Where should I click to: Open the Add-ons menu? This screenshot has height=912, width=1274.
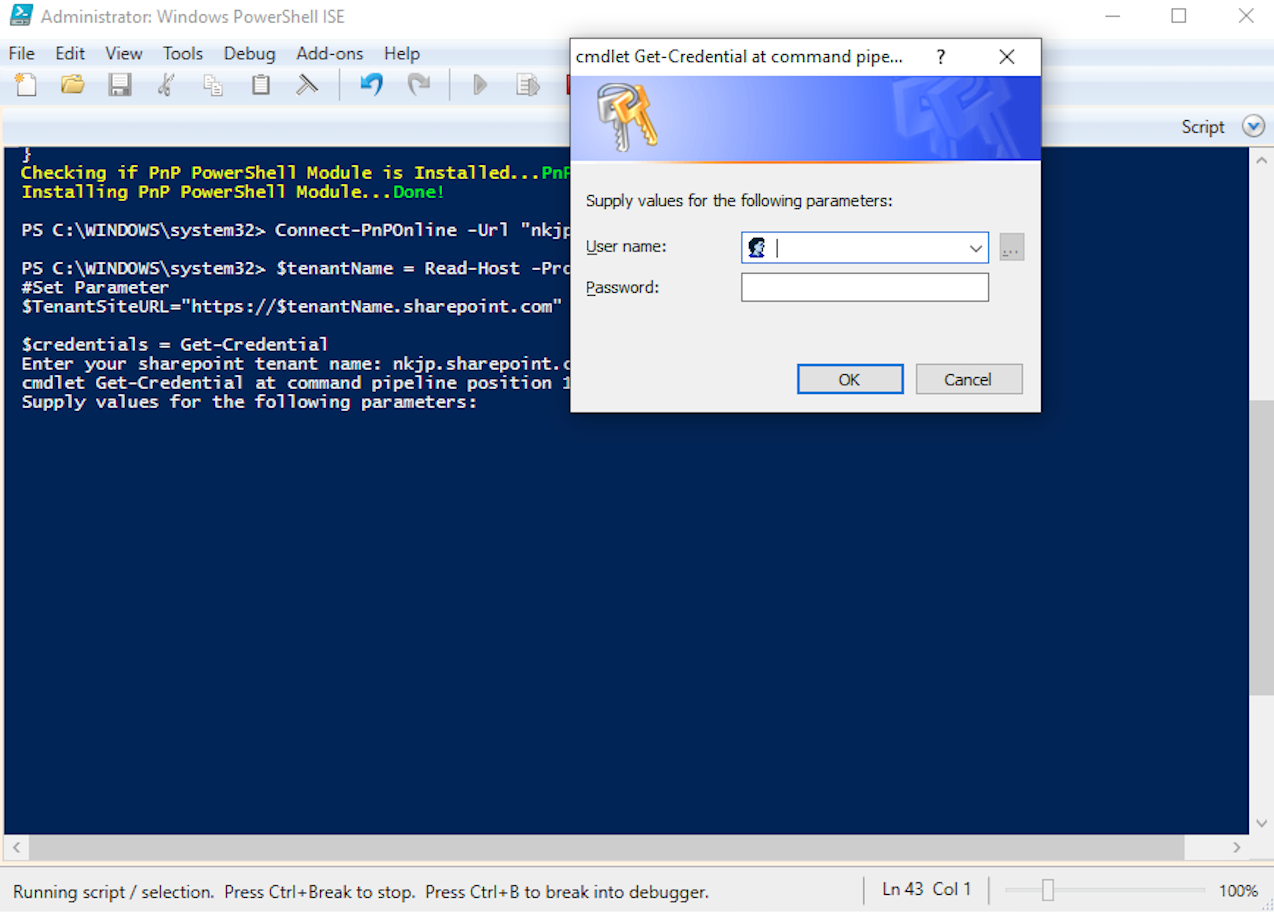click(330, 54)
